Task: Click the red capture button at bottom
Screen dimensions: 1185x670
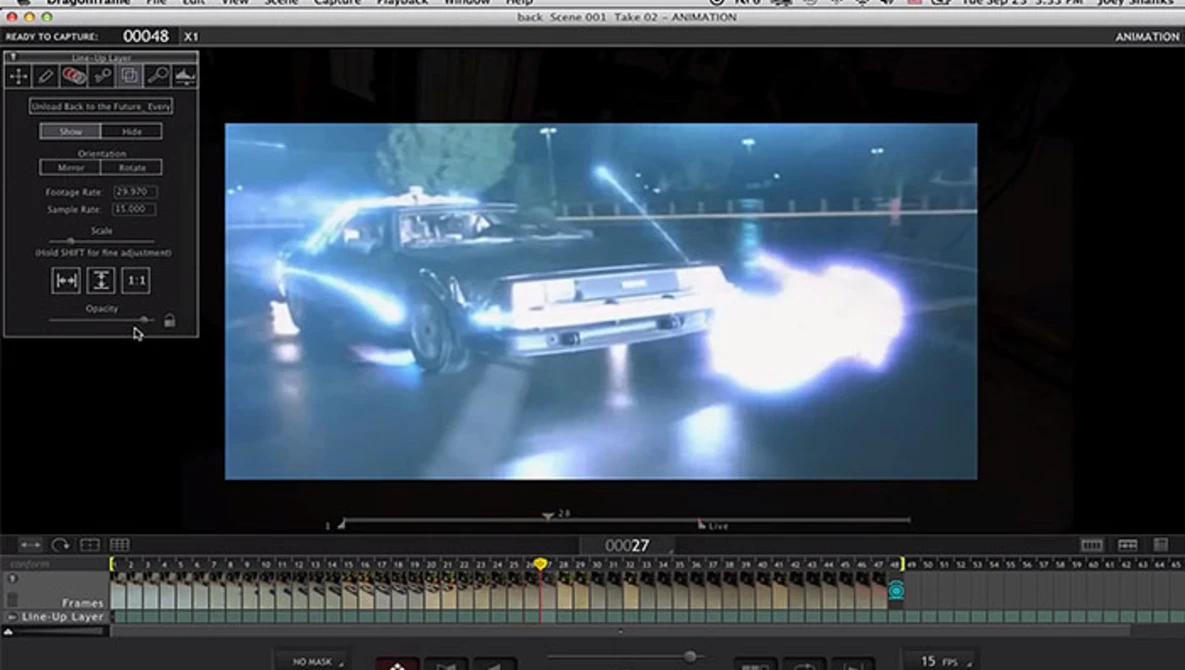Action: [397, 664]
